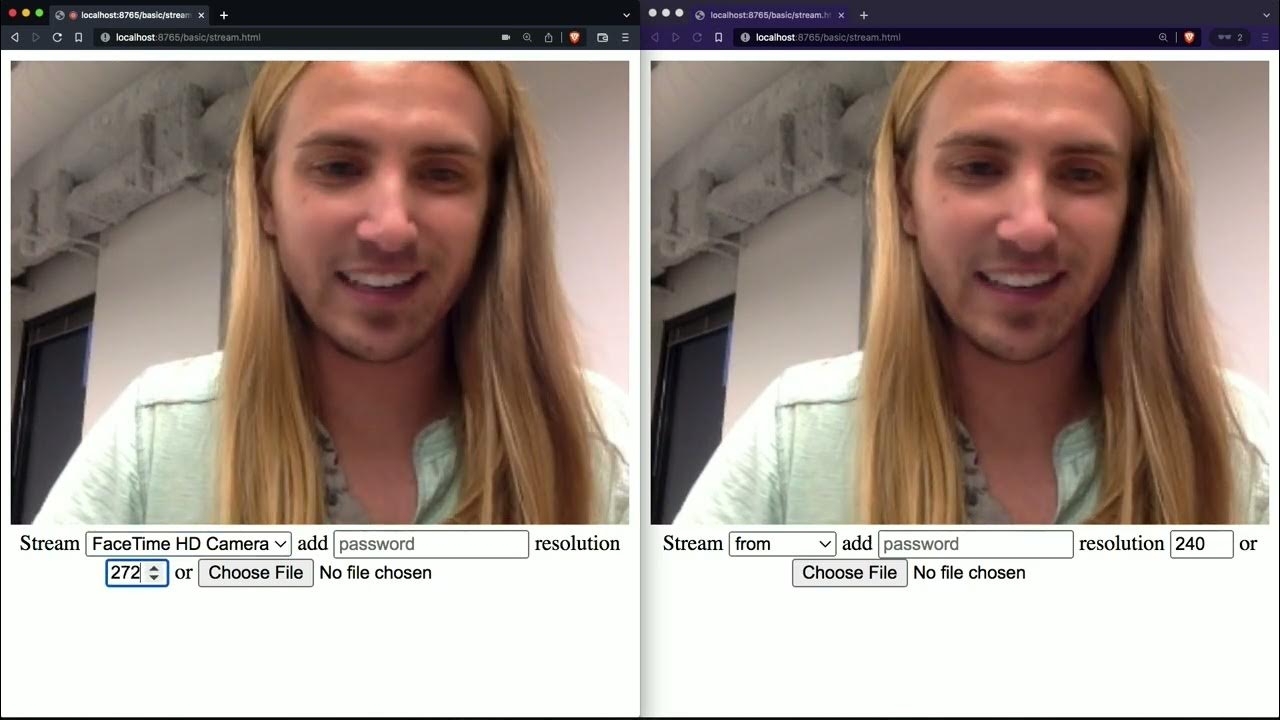Open camera permission indicator in left address bar

tap(506, 37)
